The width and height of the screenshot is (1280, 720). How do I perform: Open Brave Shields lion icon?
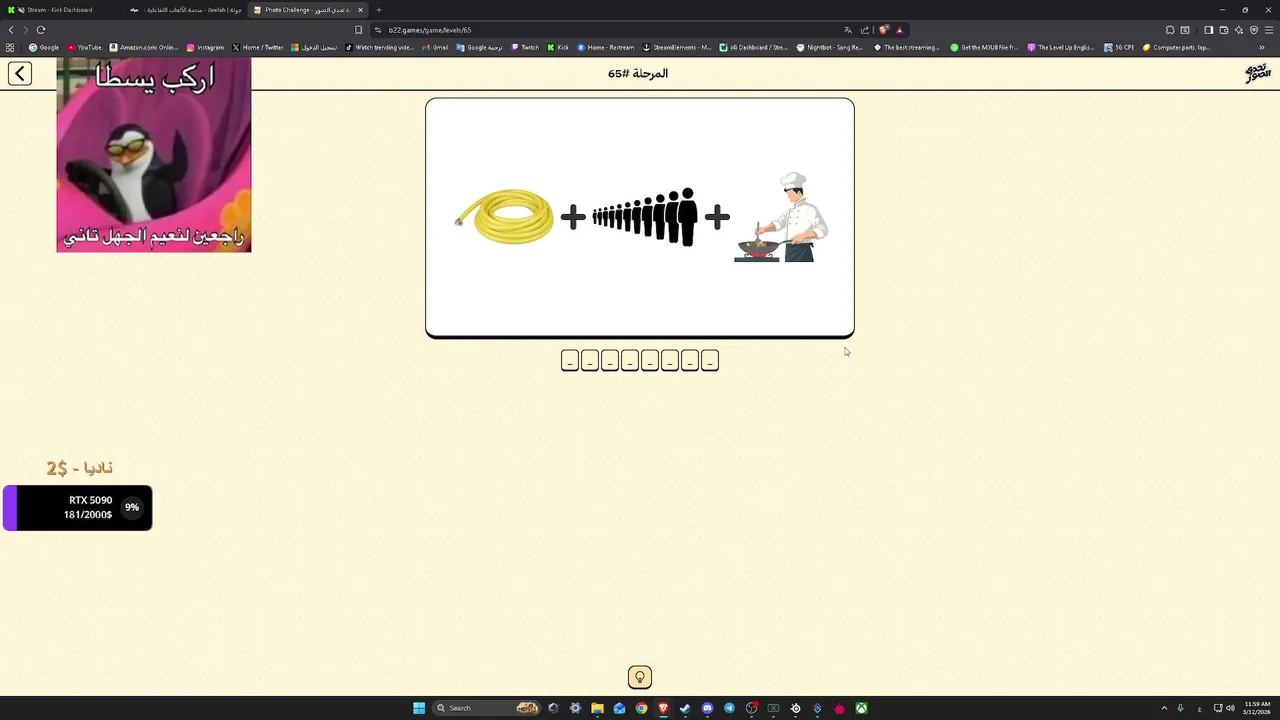[x=883, y=30]
